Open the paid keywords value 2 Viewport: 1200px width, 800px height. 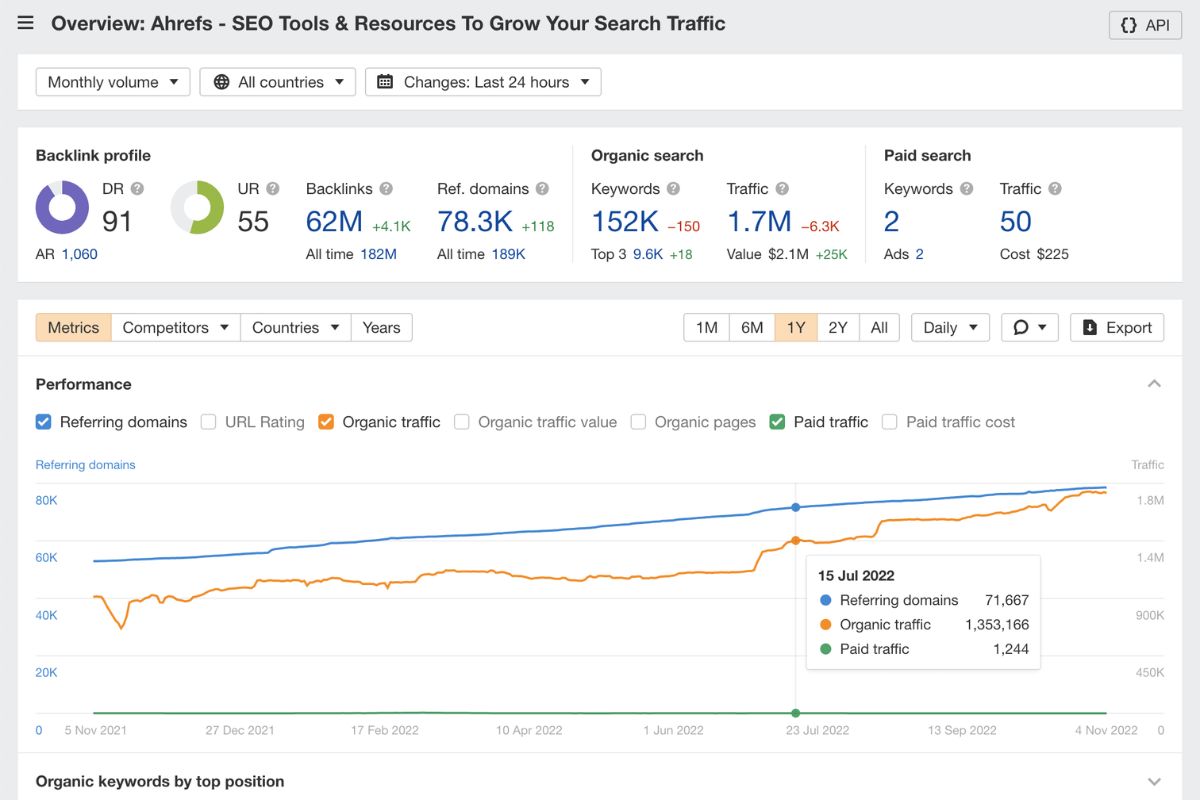[892, 221]
